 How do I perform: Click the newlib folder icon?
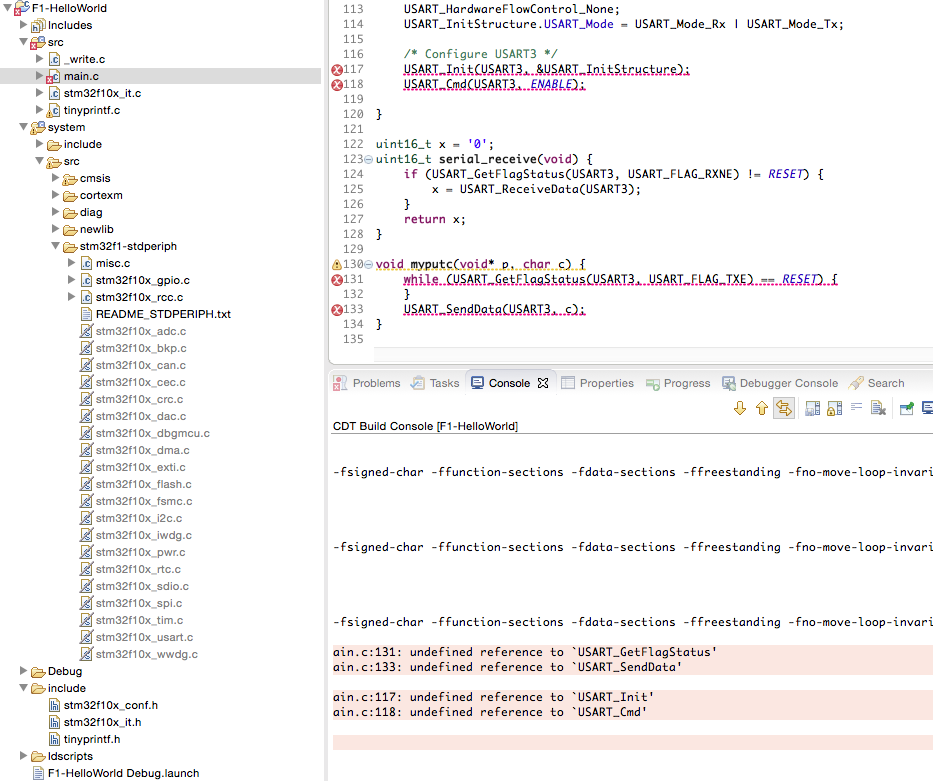tap(70, 230)
